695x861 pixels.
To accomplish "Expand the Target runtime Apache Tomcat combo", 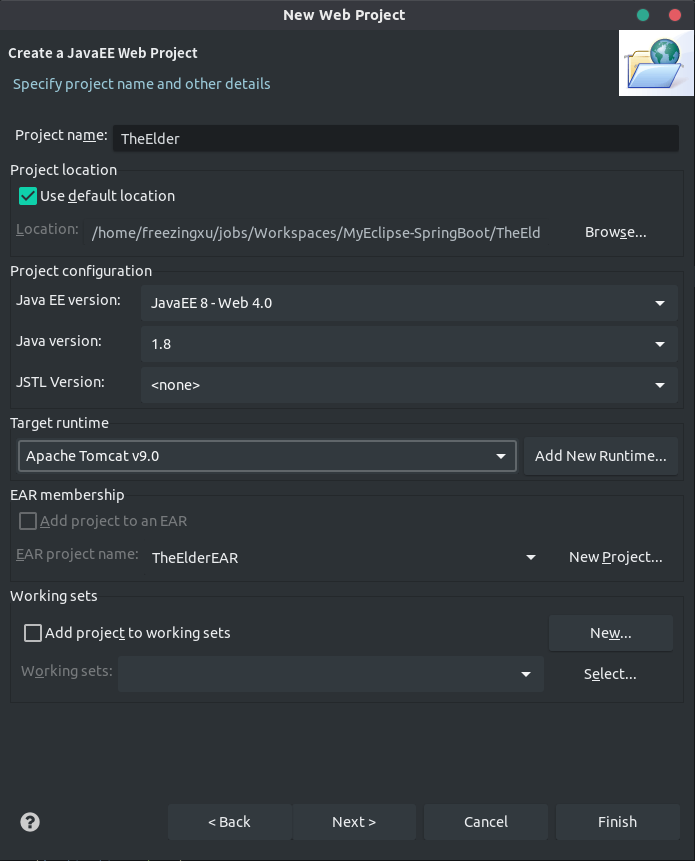I will (267, 456).
